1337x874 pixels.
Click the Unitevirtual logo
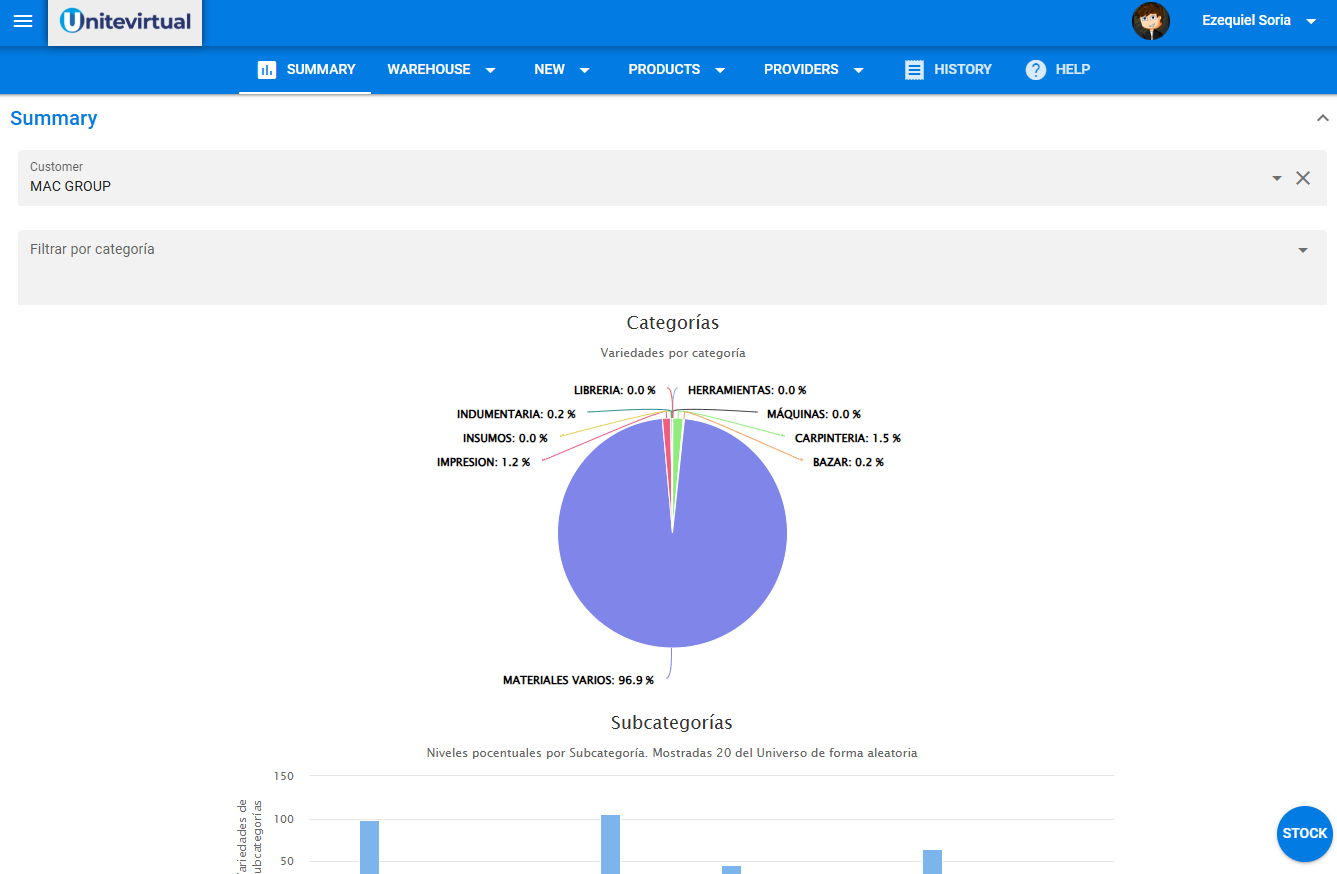click(124, 21)
